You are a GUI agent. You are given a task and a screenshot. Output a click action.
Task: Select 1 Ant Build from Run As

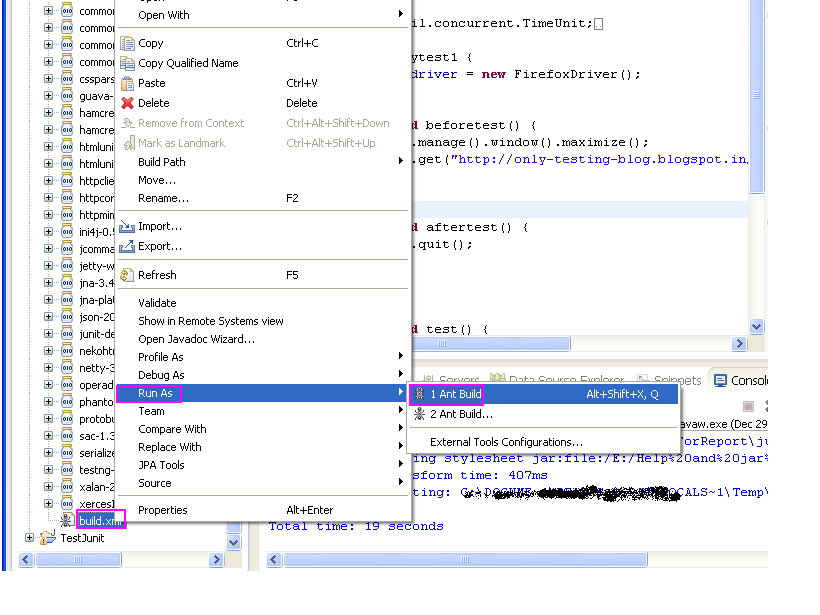coord(455,393)
